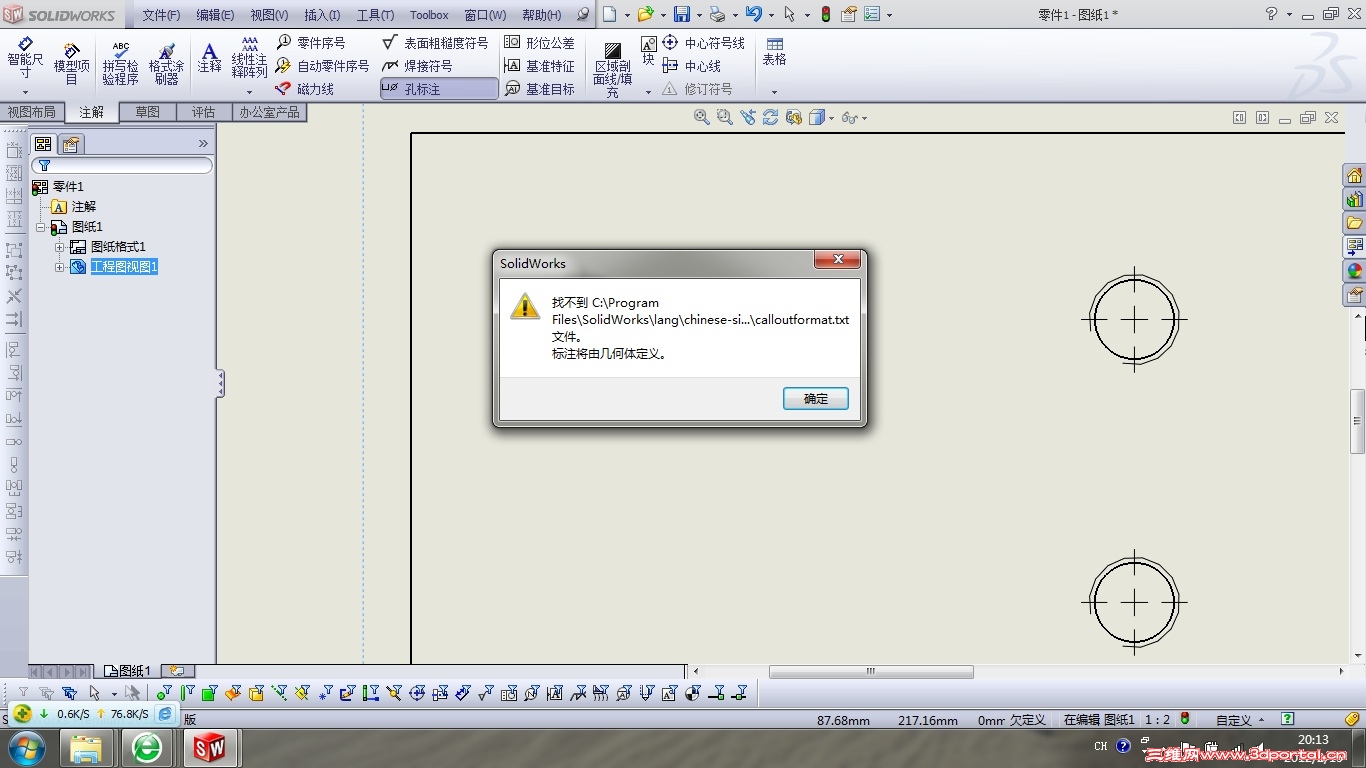Open the Undo history dropdown arrow
1366x768 pixels.
pyautogui.click(x=771, y=15)
